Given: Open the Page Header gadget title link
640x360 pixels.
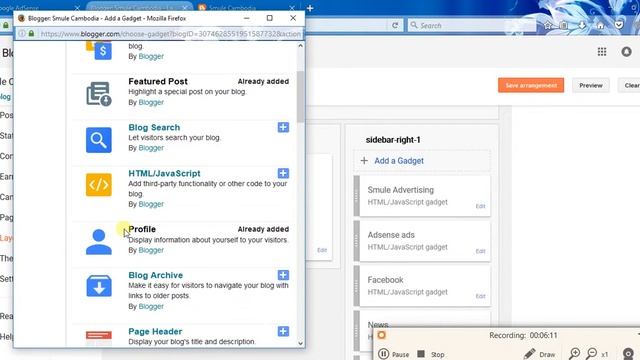Looking at the screenshot, I should (155, 331).
